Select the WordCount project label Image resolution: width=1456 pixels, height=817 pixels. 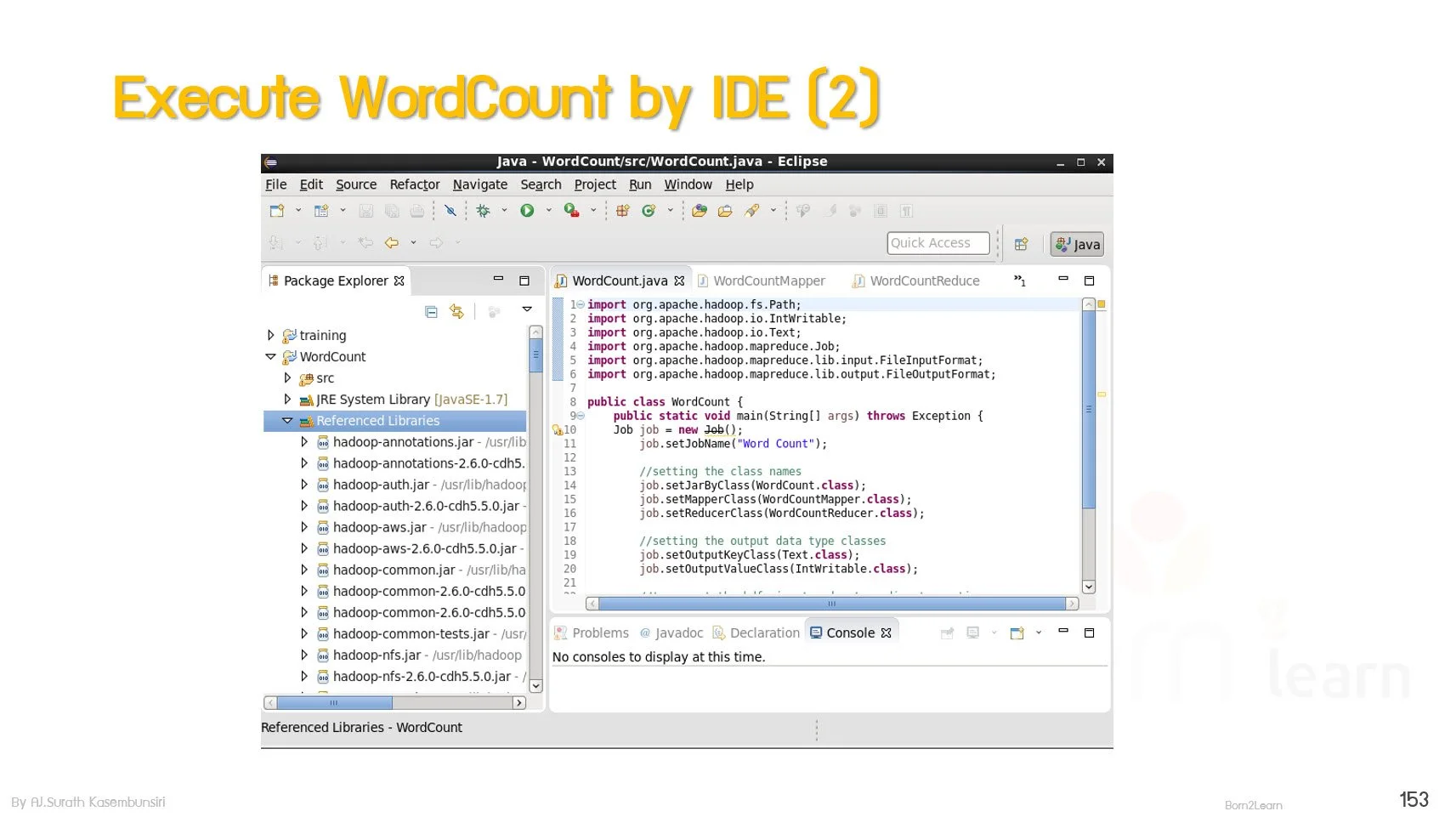[332, 357]
